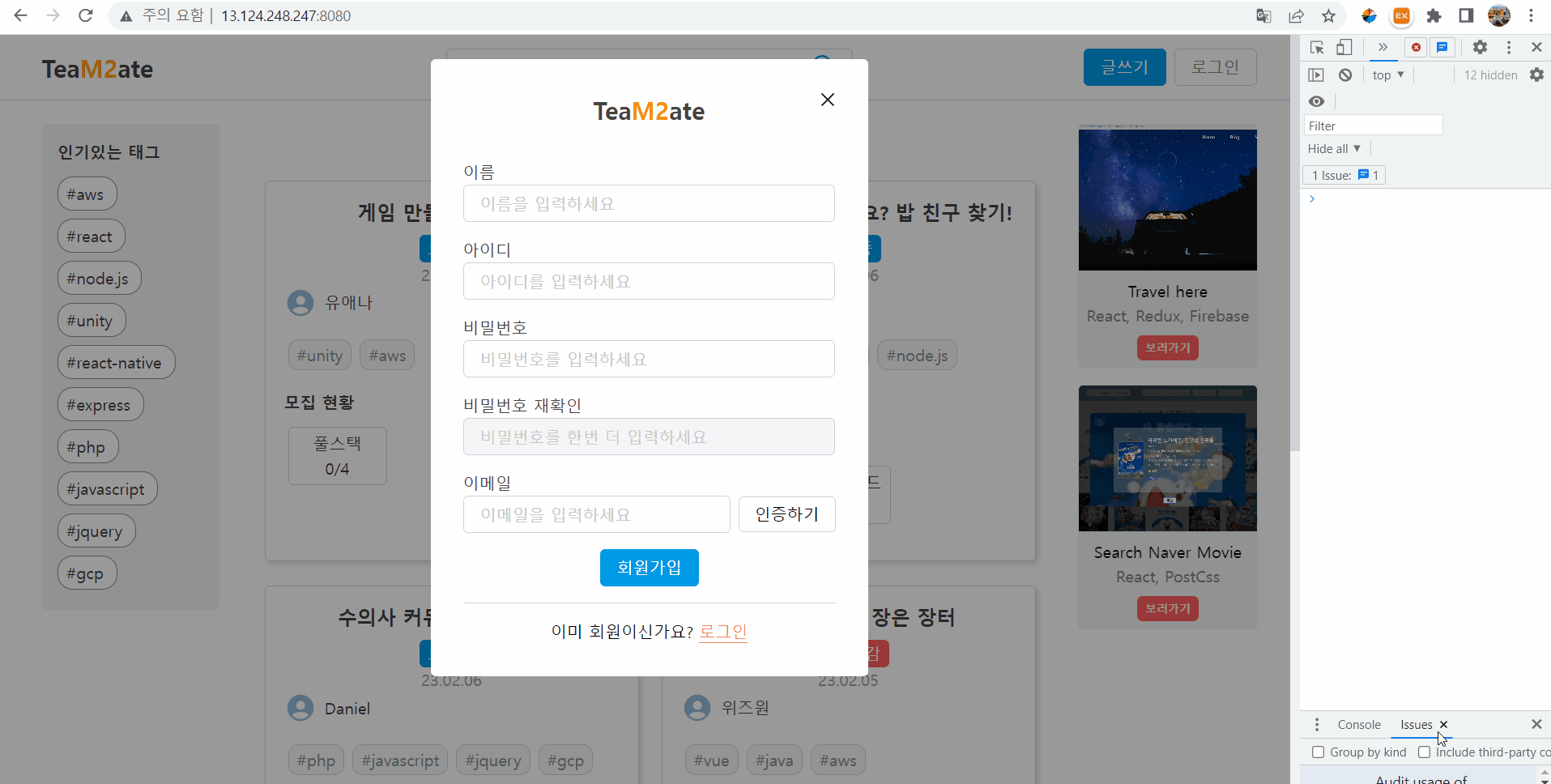Follow the 로그인 link in modal
Image resolution: width=1551 pixels, height=784 pixels.
click(x=723, y=632)
